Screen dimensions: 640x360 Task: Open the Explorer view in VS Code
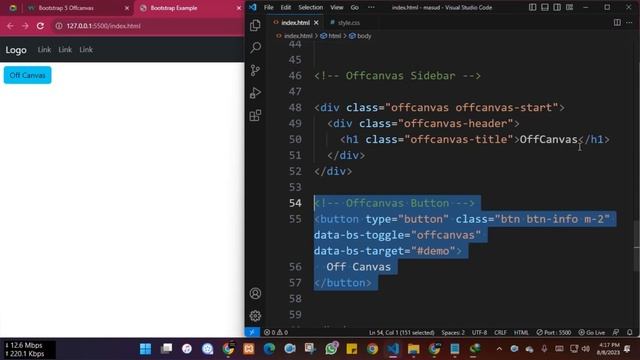(x=256, y=25)
